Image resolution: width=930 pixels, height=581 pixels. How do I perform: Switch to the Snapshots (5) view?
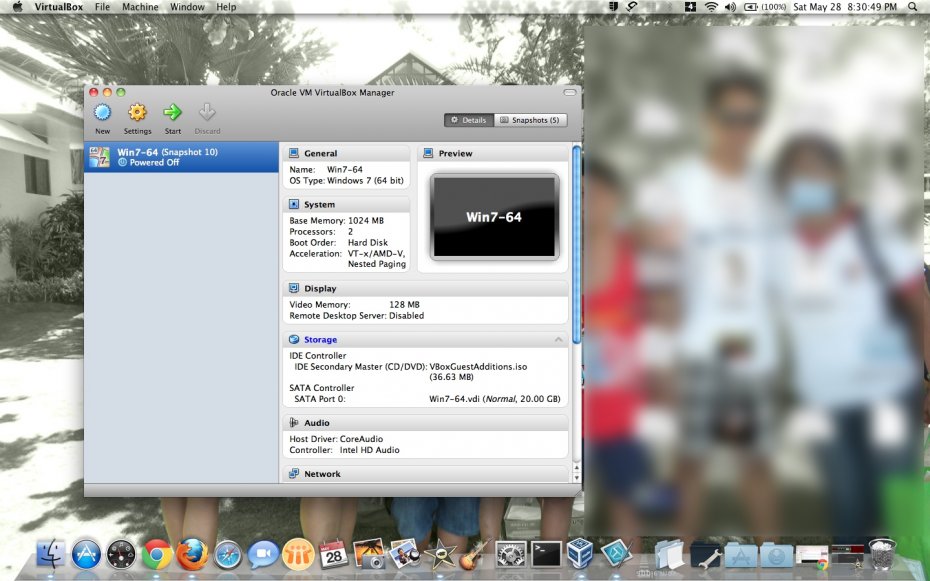tap(530, 120)
